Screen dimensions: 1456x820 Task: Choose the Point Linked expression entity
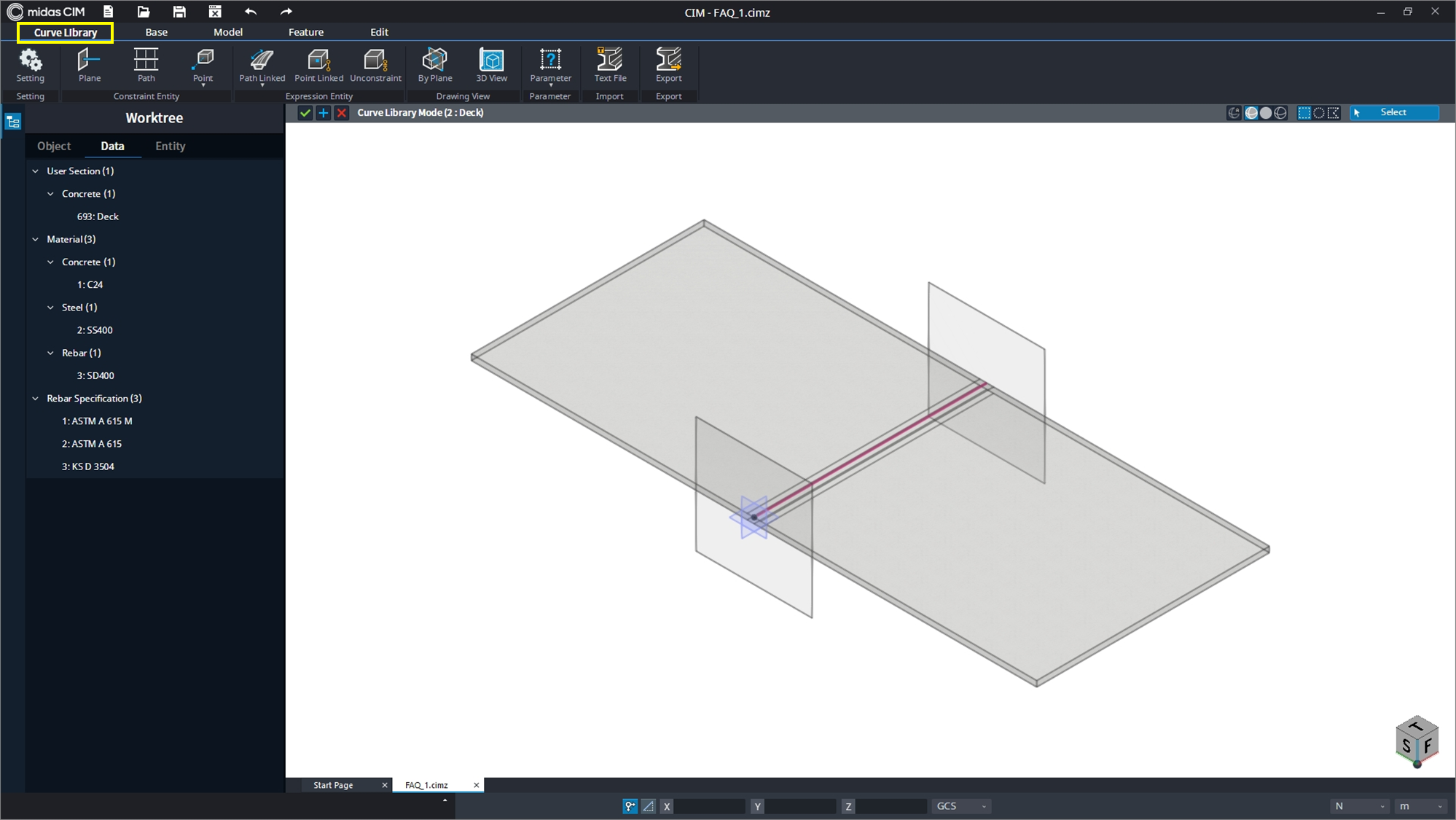click(318, 65)
